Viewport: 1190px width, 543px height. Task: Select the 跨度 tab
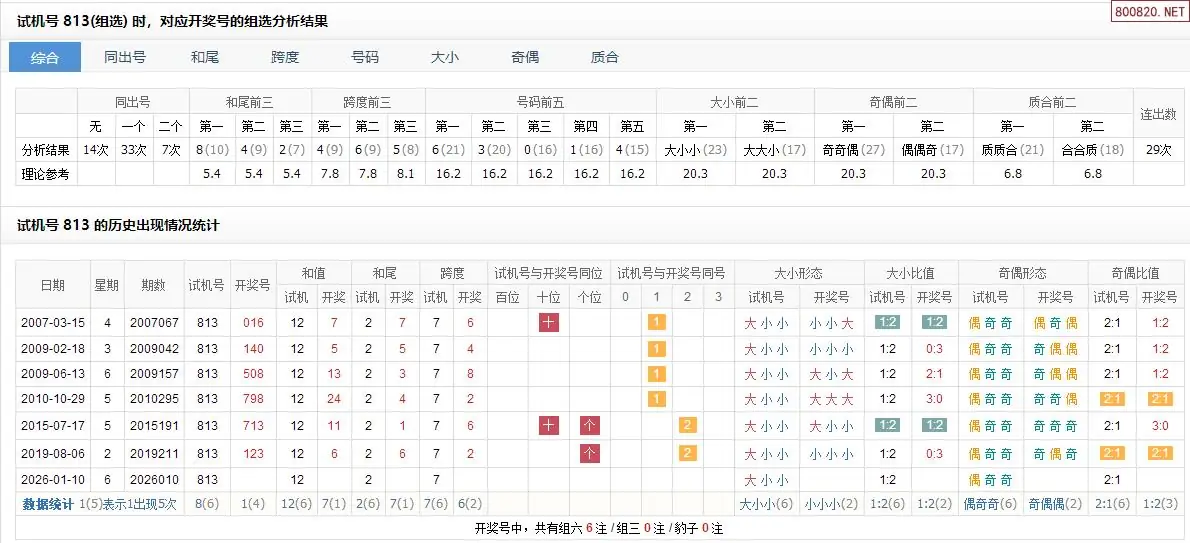coord(285,57)
